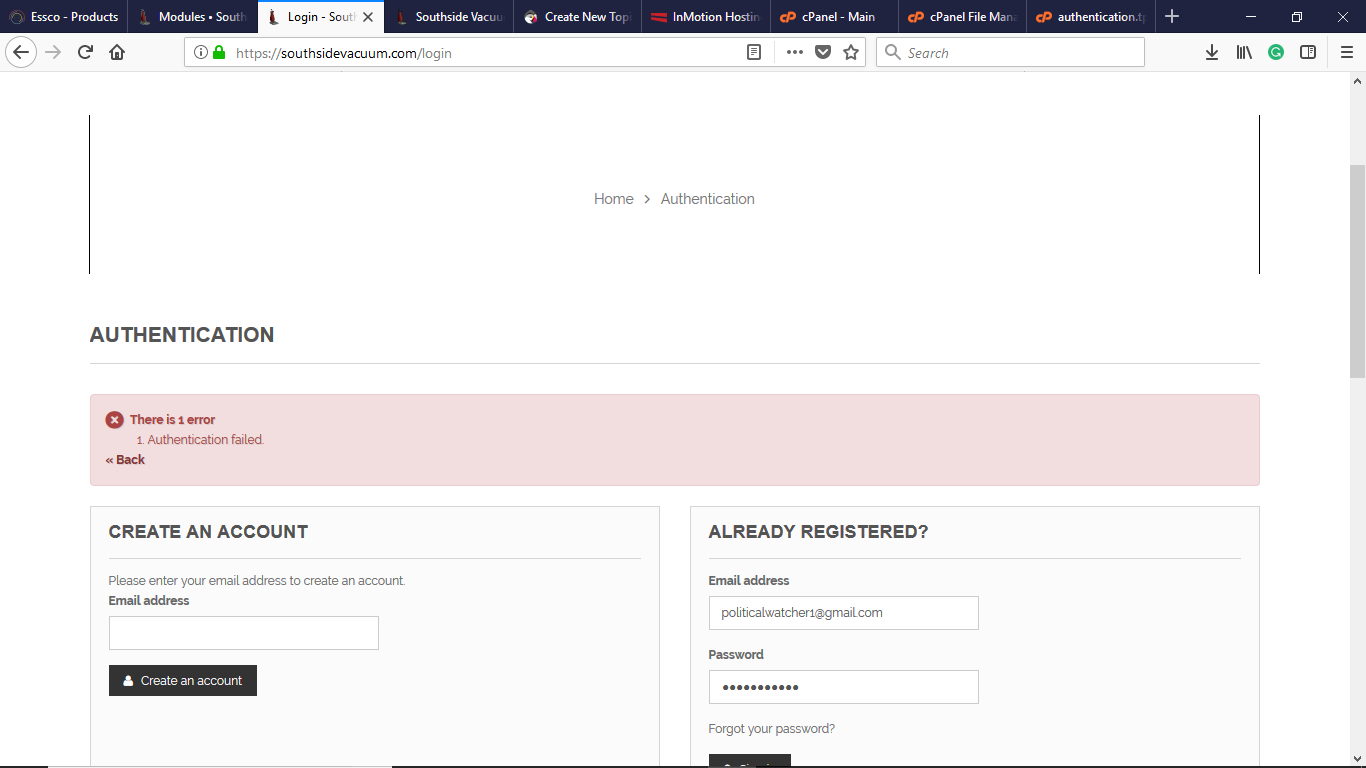Switch to the Modules tab
The width and height of the screenshot is (1366, 768).
tap(192, 17)
